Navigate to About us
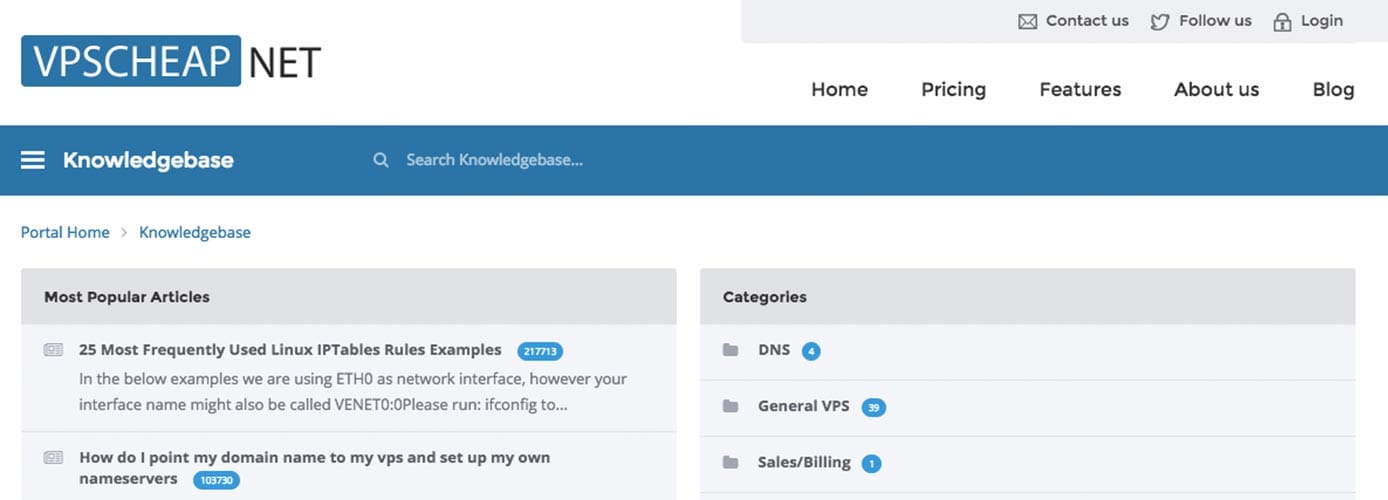The width and height of the screenshot is (1388, 500). [1216, 89]
